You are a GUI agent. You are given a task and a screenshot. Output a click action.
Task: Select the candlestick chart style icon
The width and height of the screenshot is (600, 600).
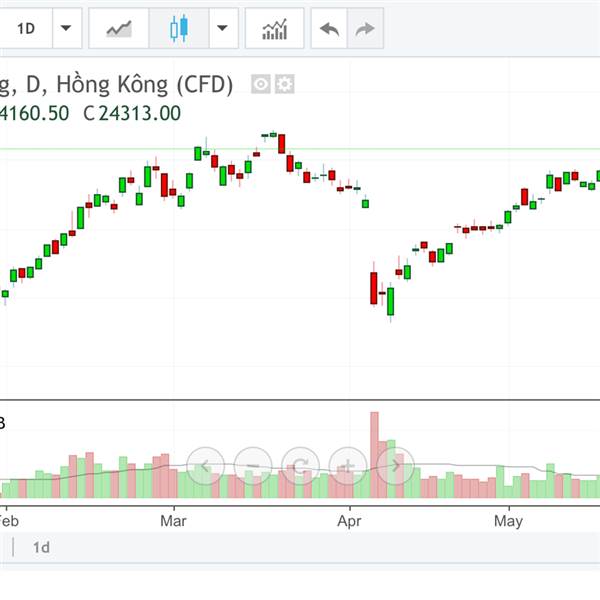click(x=179, y=28)
